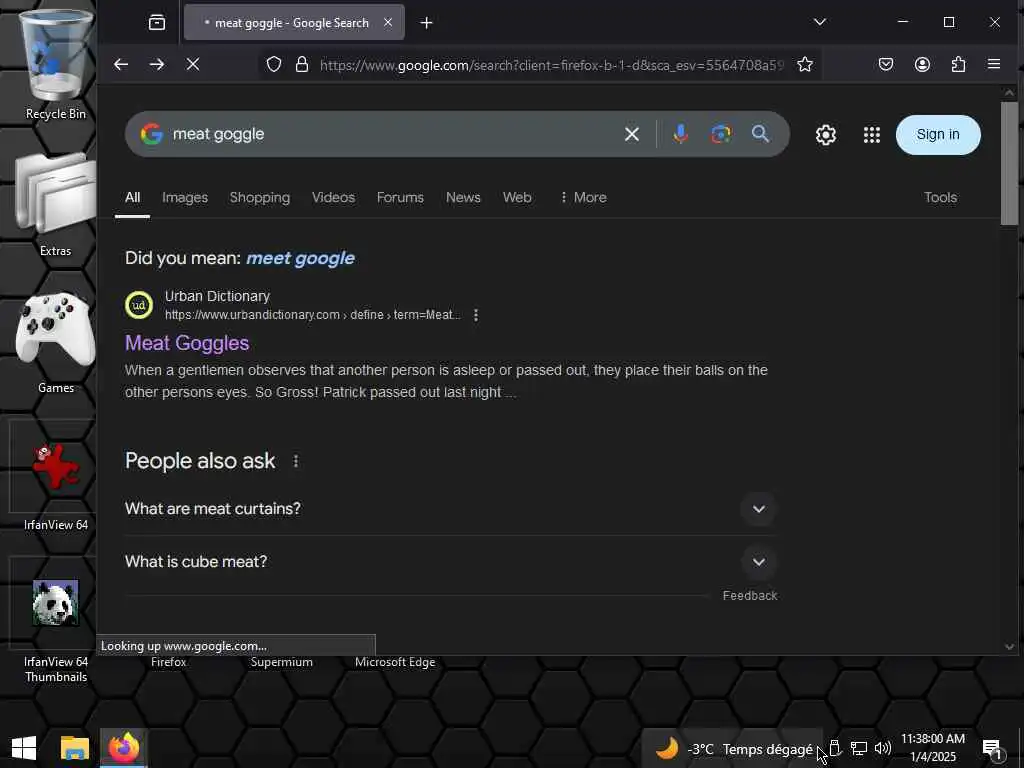This screenshot has height=768, width=1024.
Task: Switch to Videos results tab
Action: click(x=333, y=197)
